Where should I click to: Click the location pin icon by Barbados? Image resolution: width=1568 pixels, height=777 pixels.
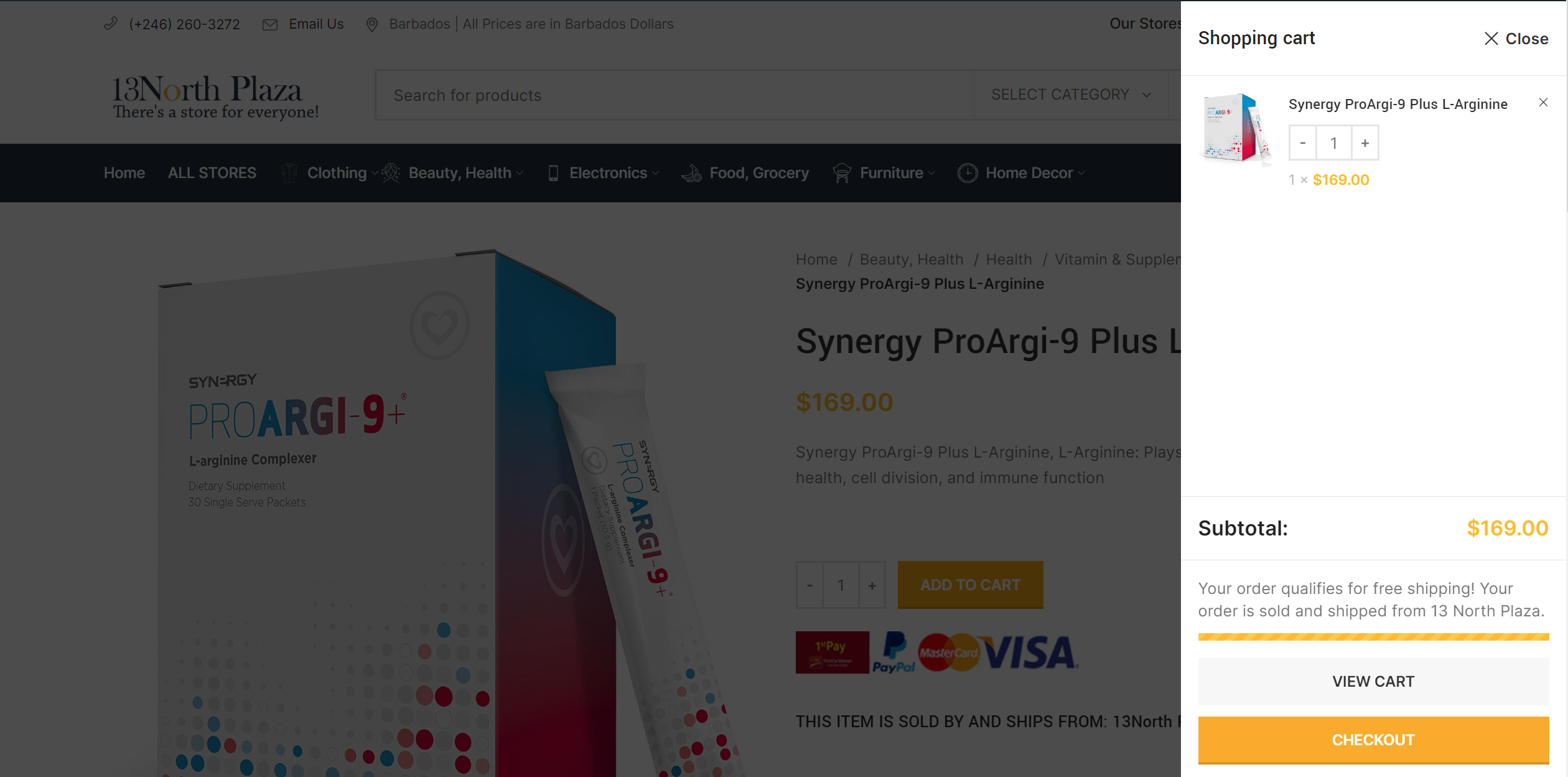(372, 24)
